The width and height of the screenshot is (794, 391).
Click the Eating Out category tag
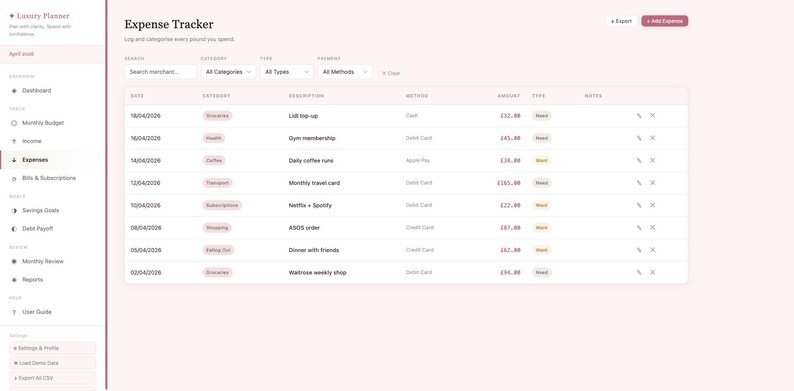click(x=218, y=250)
